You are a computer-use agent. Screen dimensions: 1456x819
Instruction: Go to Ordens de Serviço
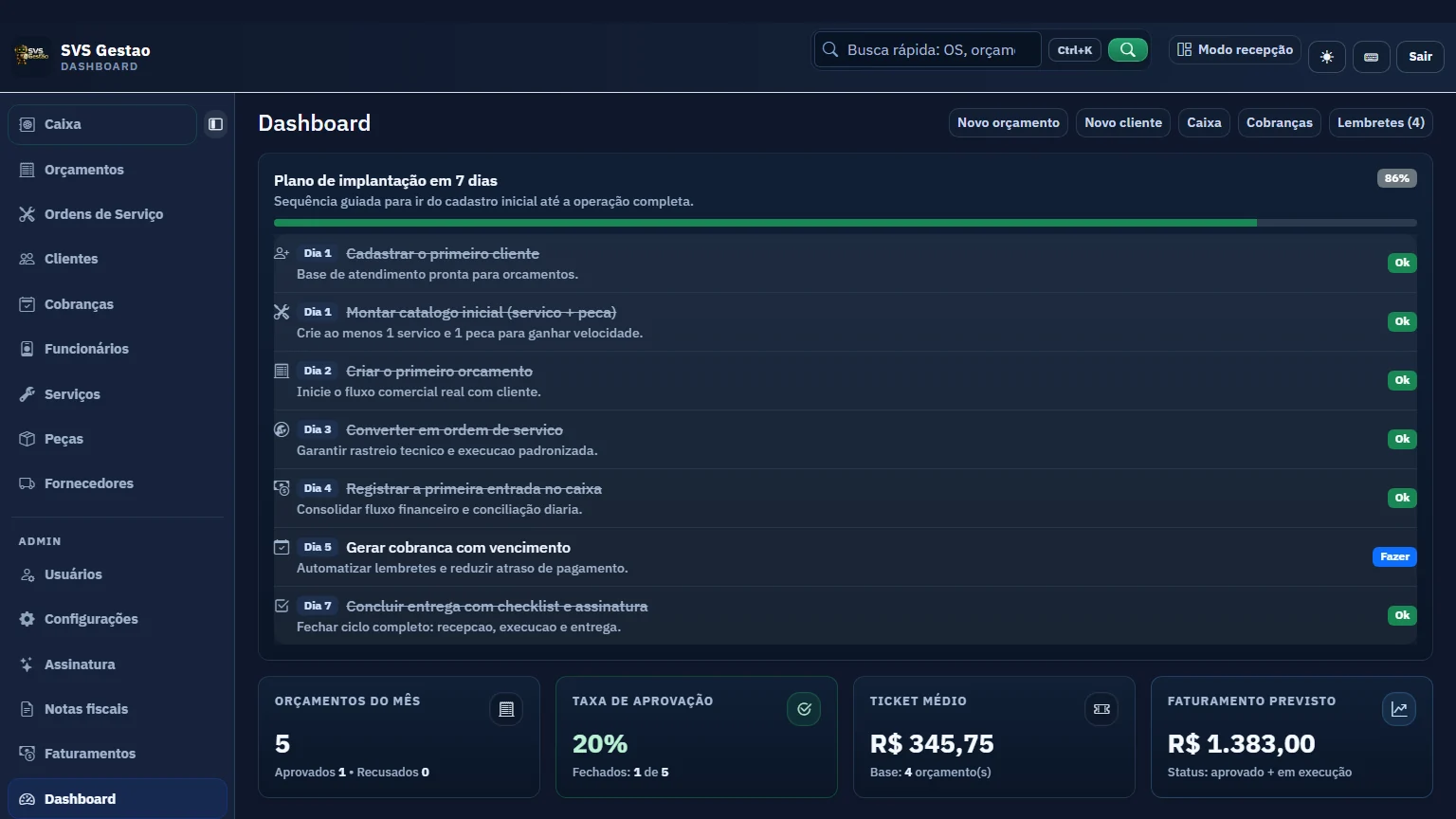pos(118,214)
